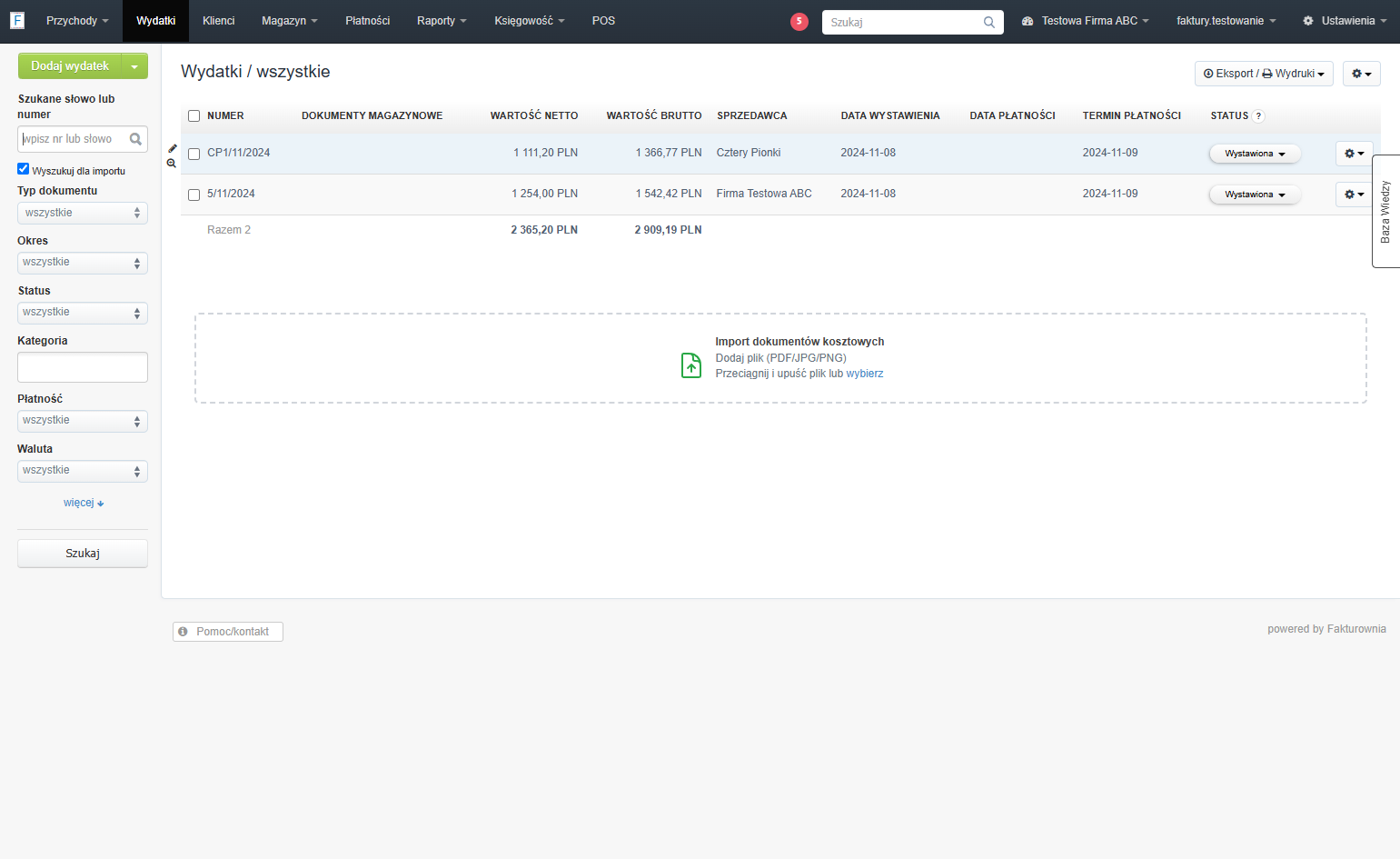1400x859 pixels.
Task: Open the Waluta dropdown
Action: click(83, 471)
